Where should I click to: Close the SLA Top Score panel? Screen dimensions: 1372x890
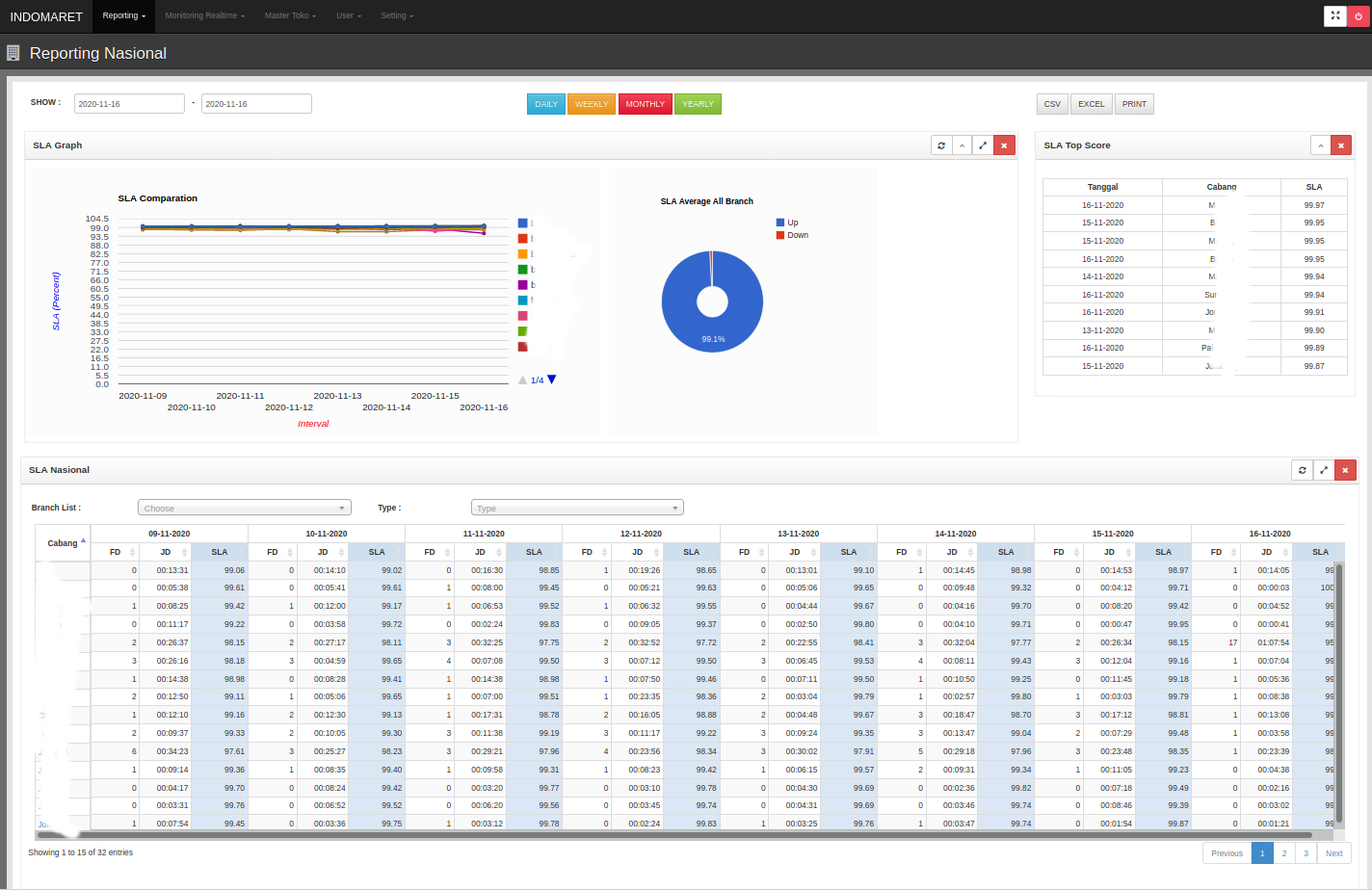[x=1341, y=145]
